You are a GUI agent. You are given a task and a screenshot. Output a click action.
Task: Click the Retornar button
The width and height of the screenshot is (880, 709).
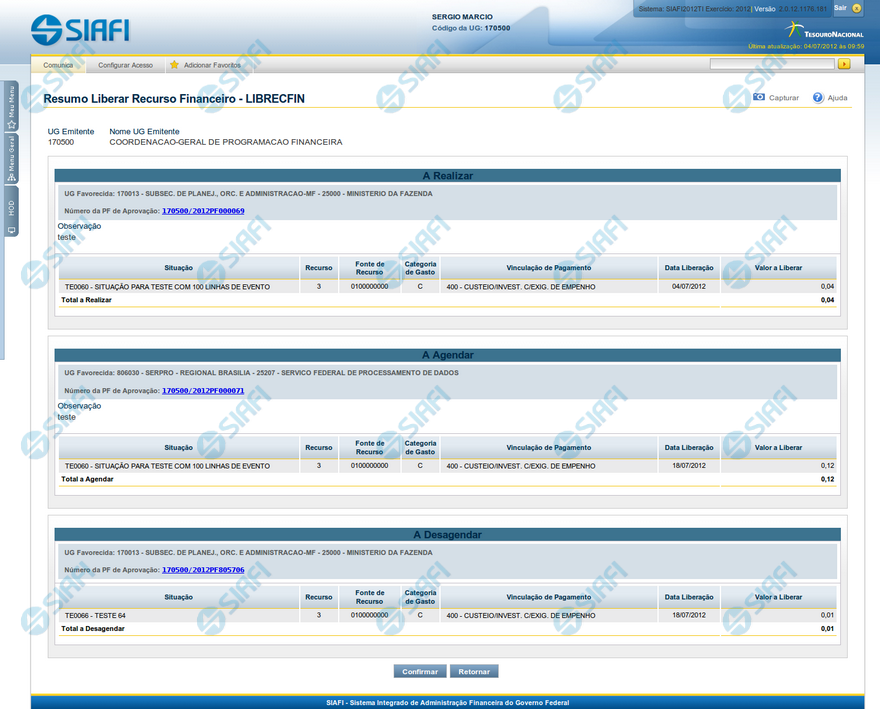[474, 671]
